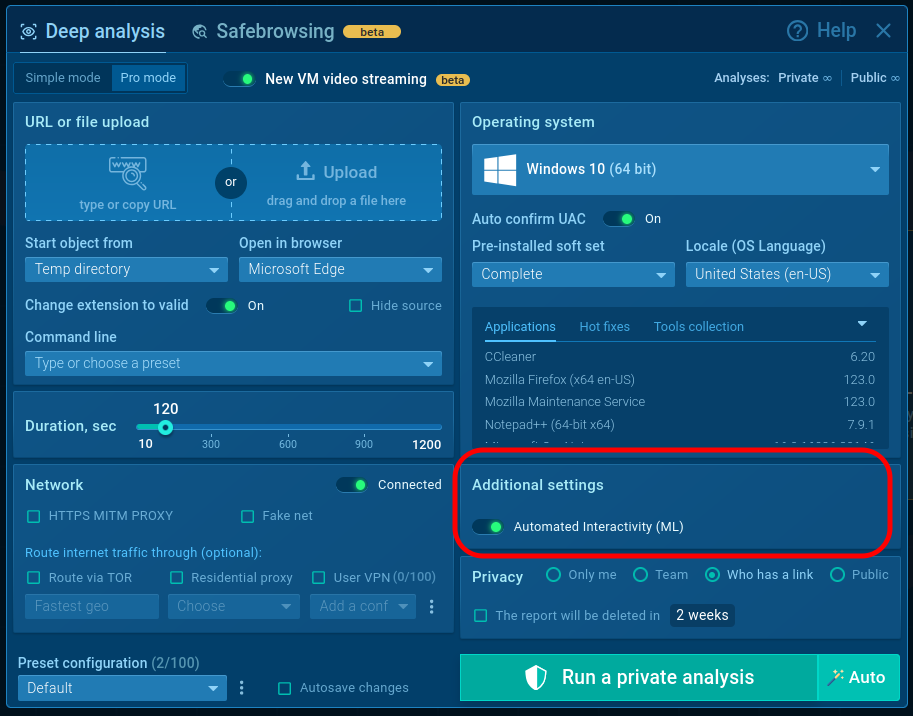913x716 pixels.
Task: Enable the HTTPS MITM PROXY checkbox
Action: [34, 516]
